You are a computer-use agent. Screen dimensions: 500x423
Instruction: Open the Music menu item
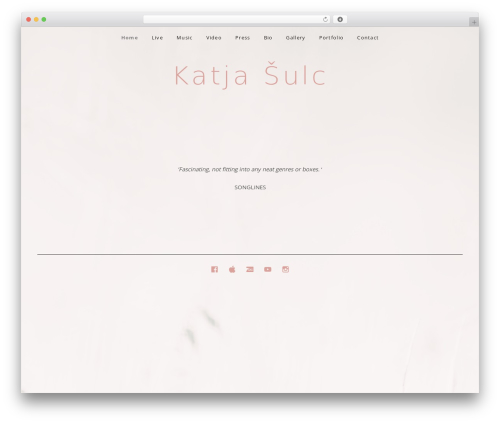pyautogui.click(x=184, y=38)
